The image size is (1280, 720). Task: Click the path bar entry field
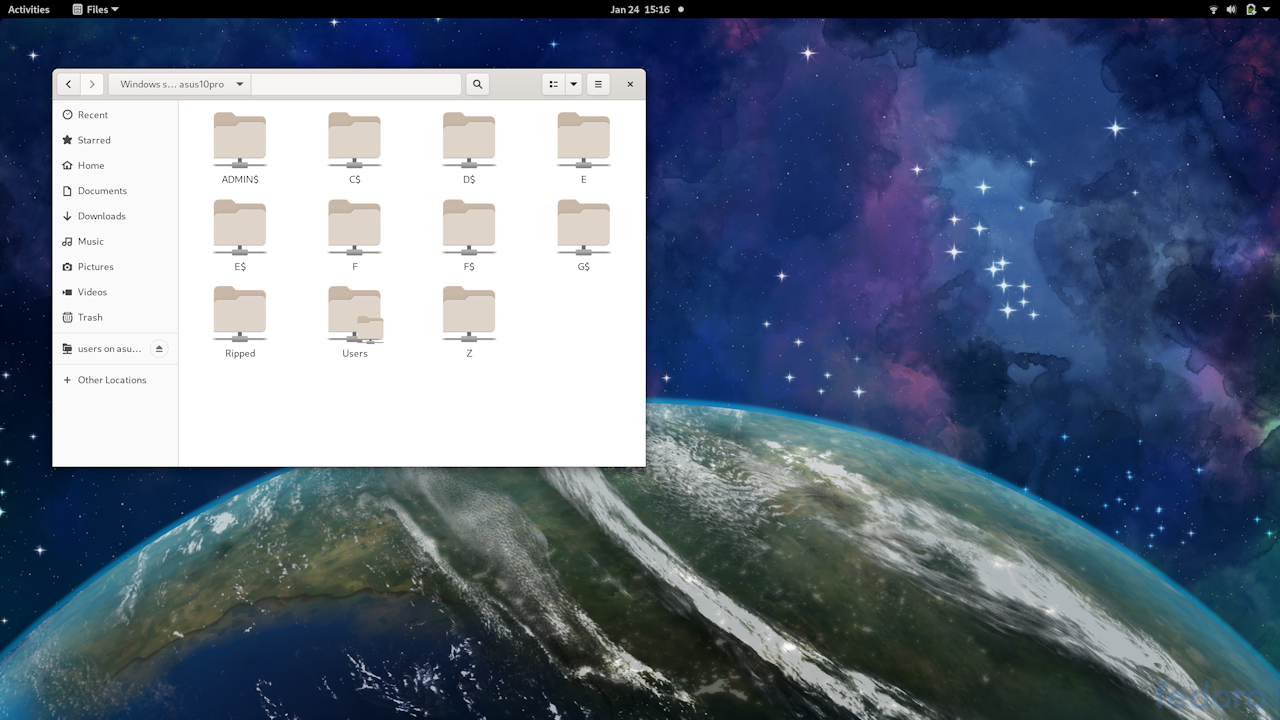(x=356, y=84)
